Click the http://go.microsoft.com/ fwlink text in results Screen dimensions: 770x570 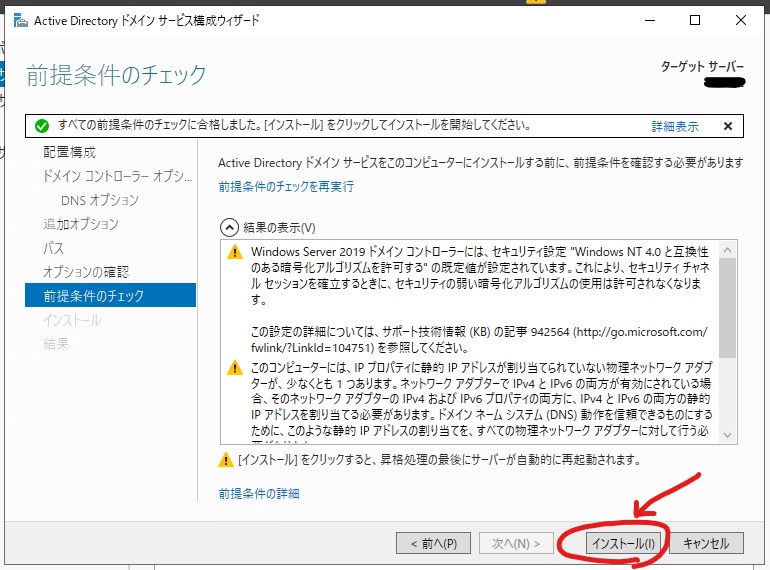pos(479,340)
